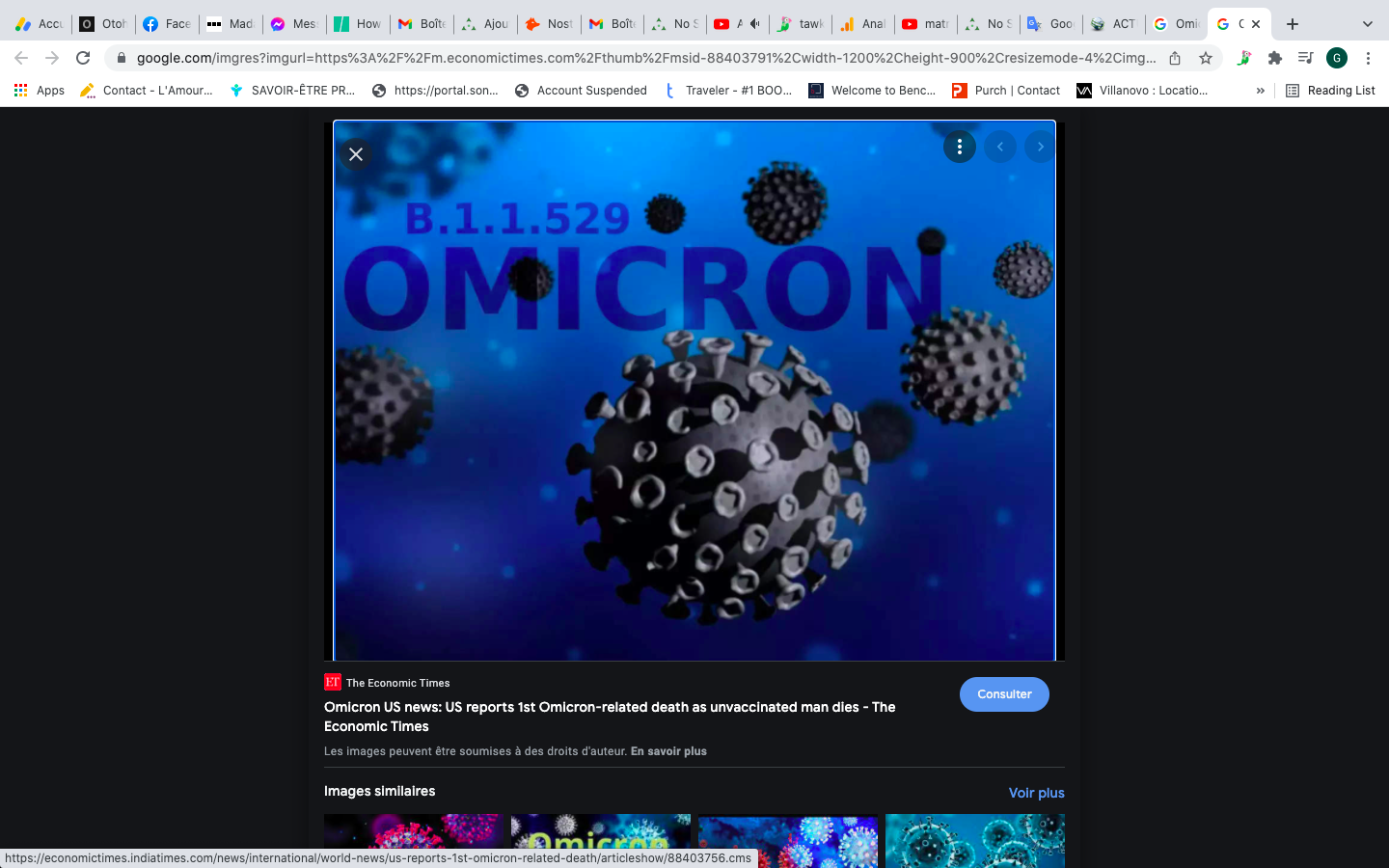Click The Economic Times source name
This screenshot has width=1389, height=868.
pos(397,683)
